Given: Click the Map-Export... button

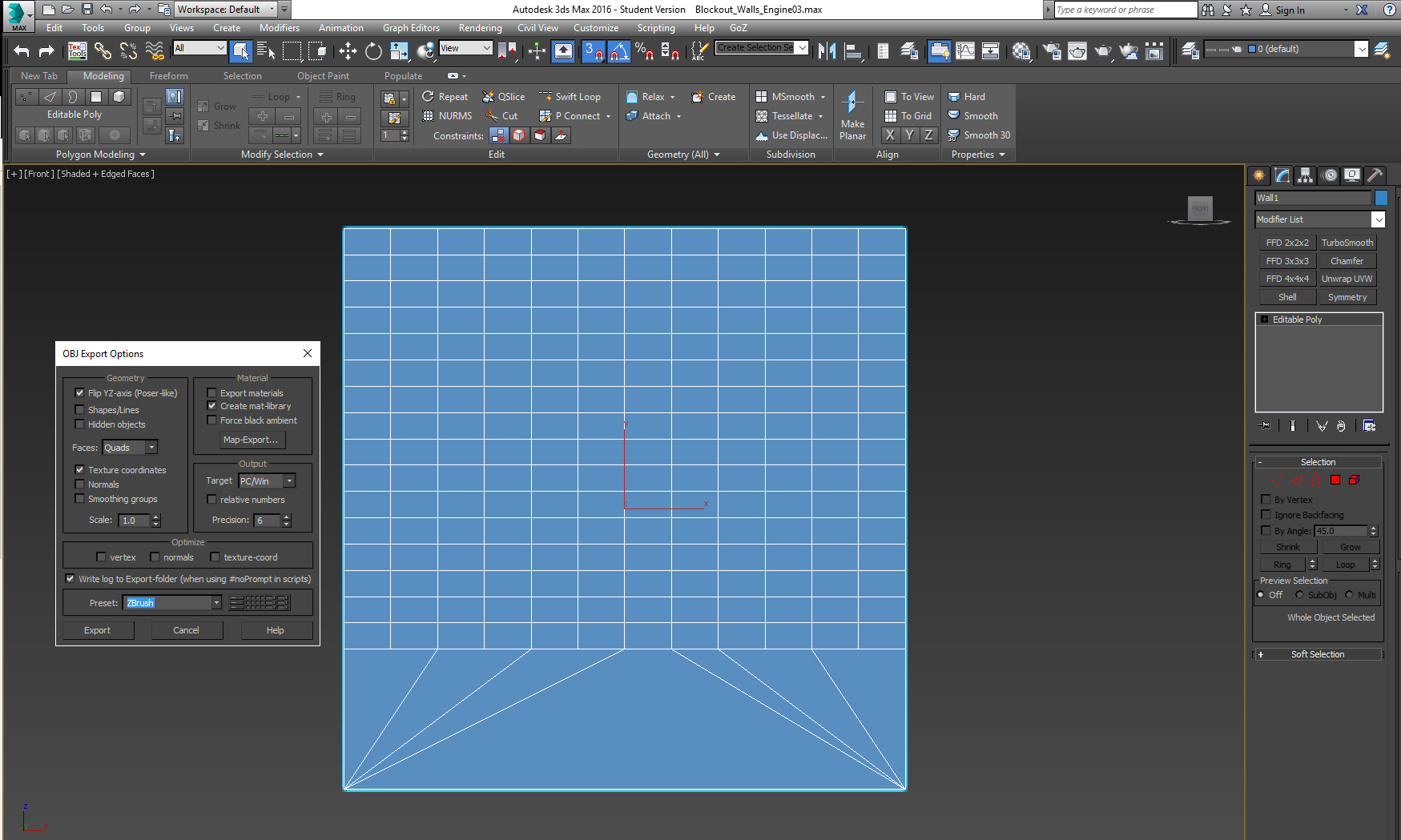Looking at the screenshot, I should coord(251,440).
